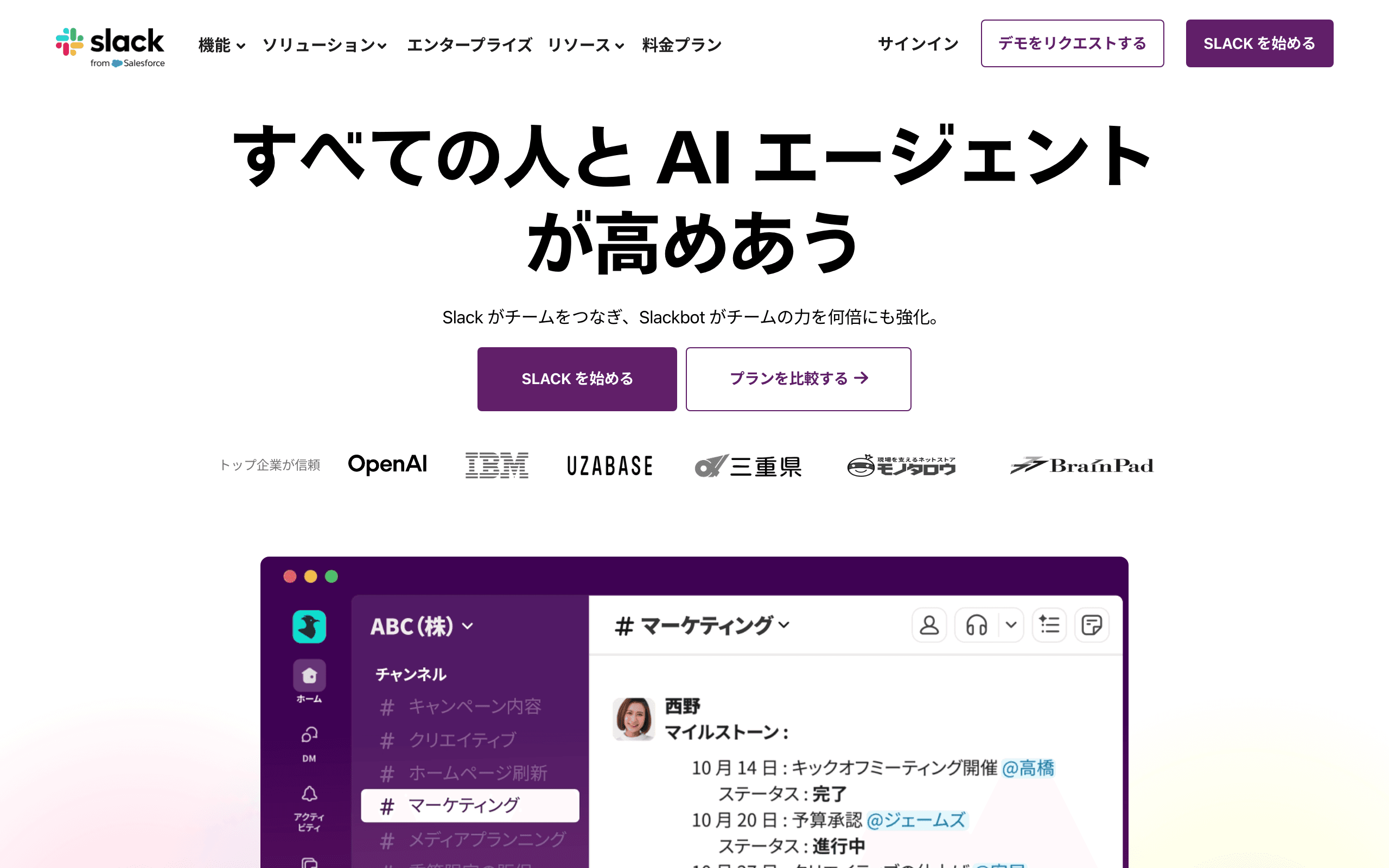Click the @ジェームズ mention

[916, 820]
